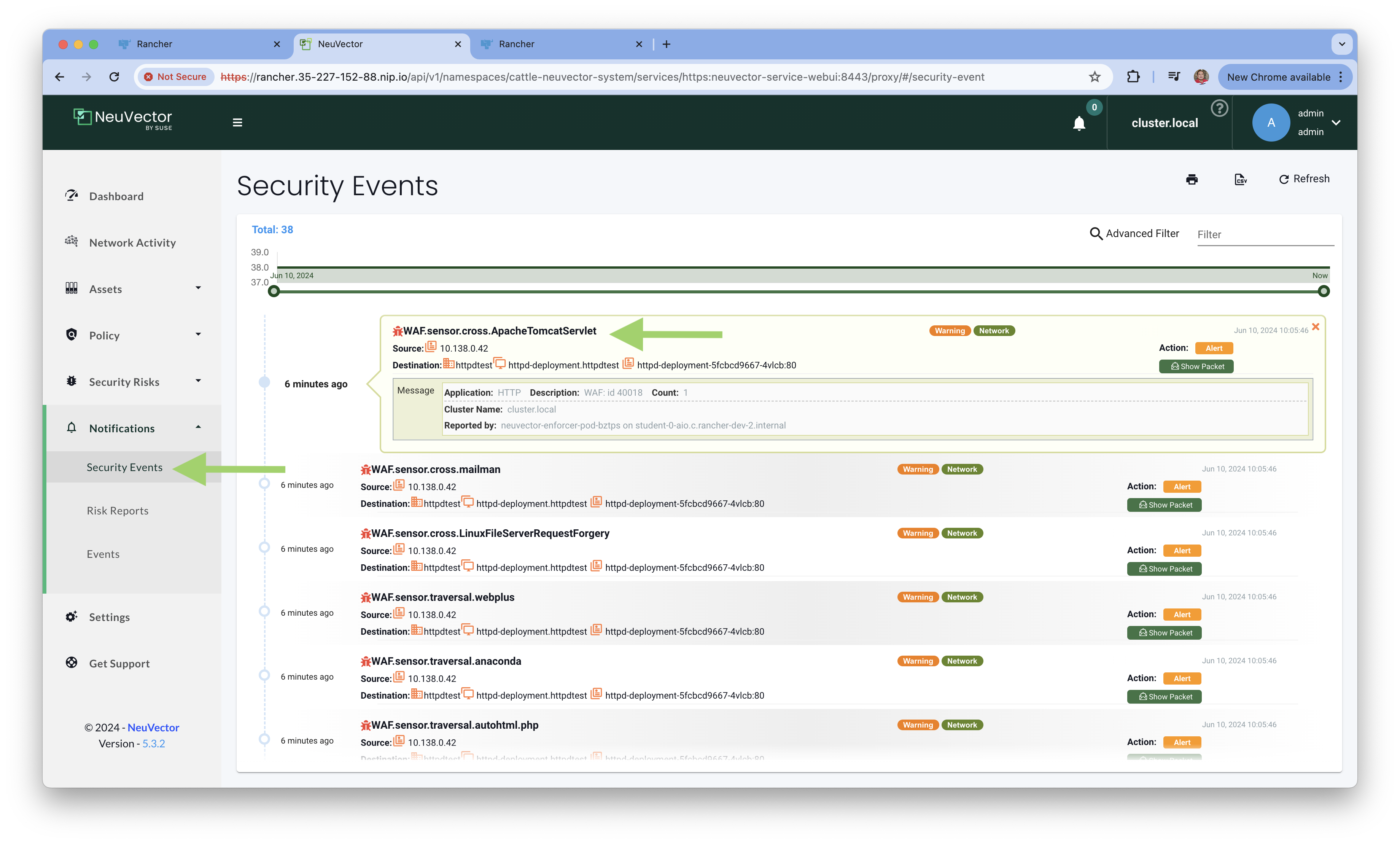Open the notifications bell icon

[x=1079, y=123]
